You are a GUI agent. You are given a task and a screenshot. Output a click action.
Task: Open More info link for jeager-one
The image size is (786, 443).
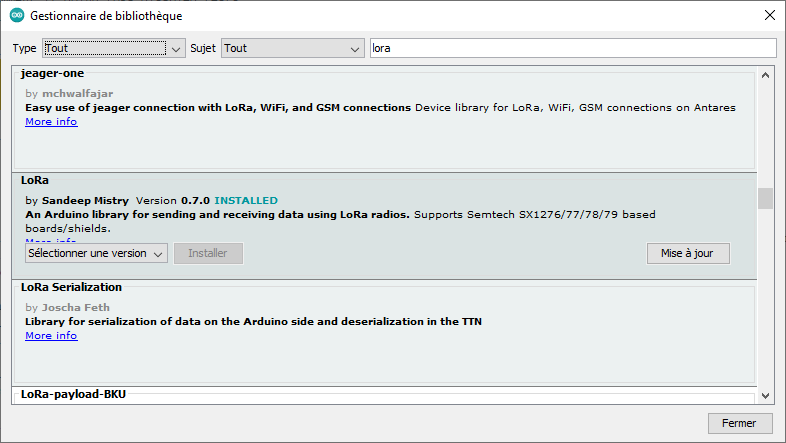coord(51,122)
